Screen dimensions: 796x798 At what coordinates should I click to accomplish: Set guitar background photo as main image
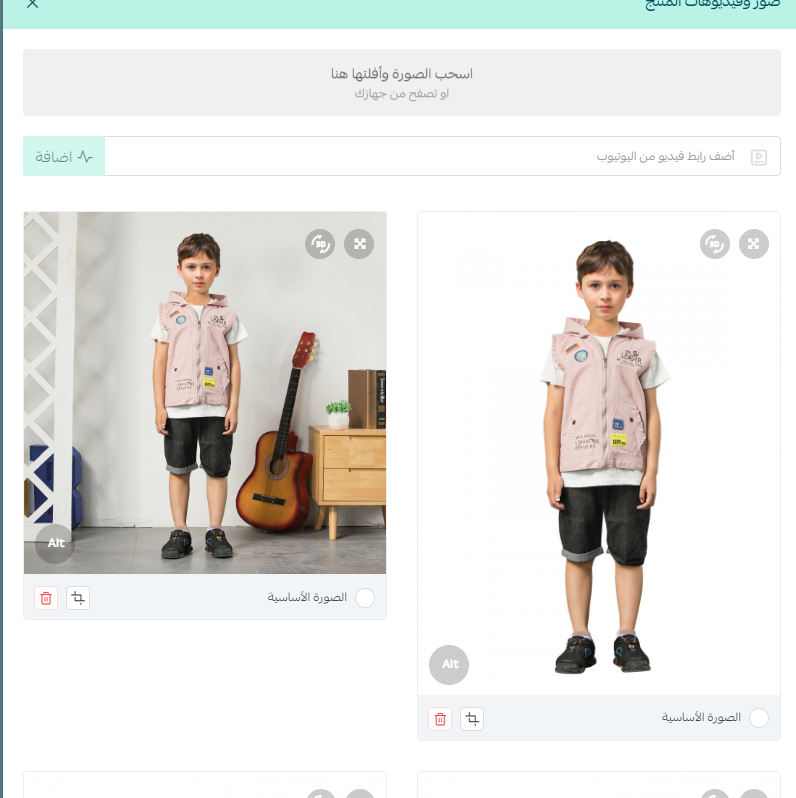[x=365, y=597]
